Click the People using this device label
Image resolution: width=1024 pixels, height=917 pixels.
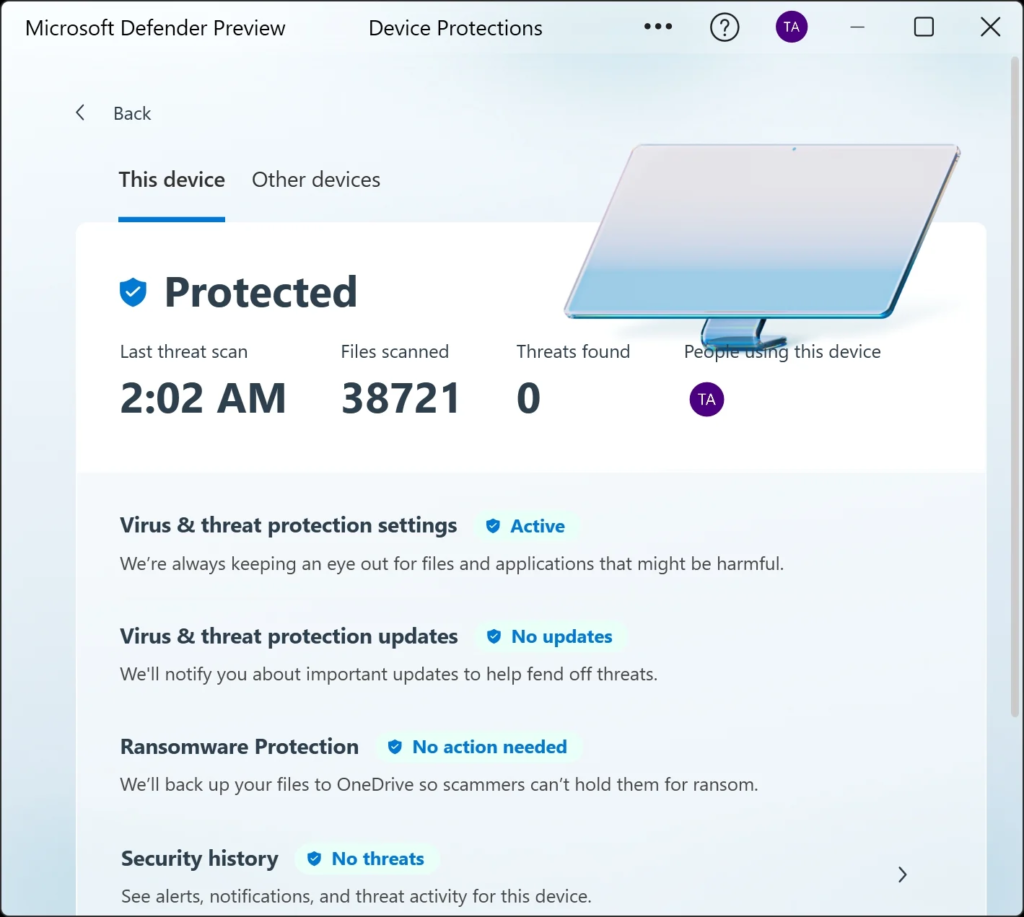pyautogui.click(x=782, y=351)
